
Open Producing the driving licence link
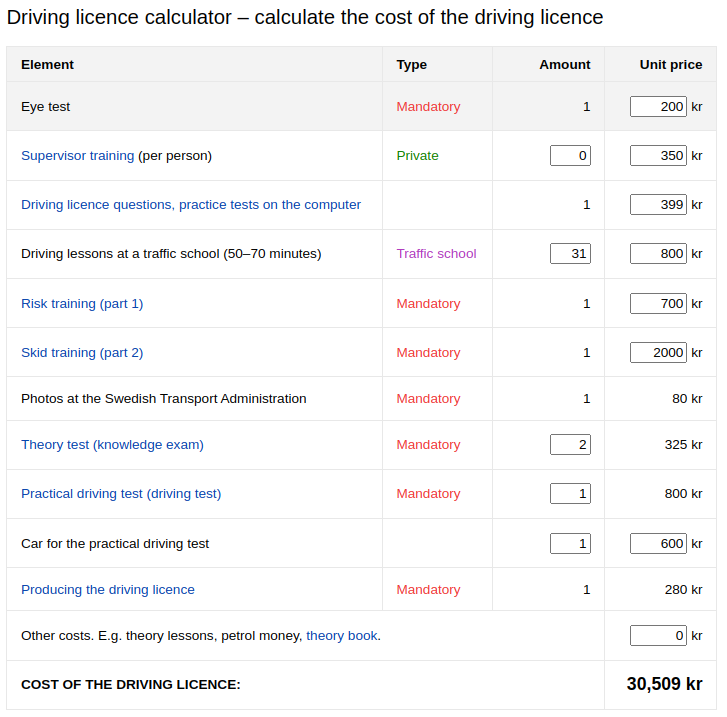(x=108, y=590)
